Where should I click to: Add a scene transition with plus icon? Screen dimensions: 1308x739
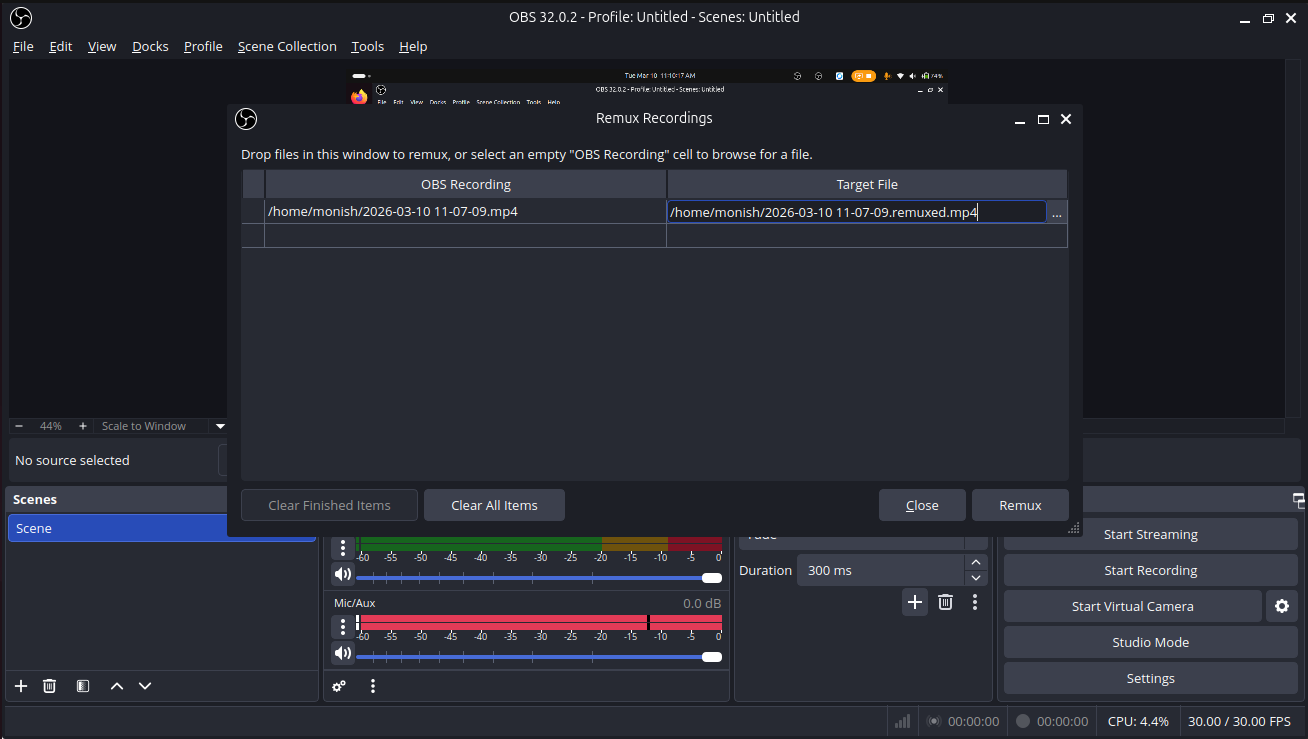914,602
